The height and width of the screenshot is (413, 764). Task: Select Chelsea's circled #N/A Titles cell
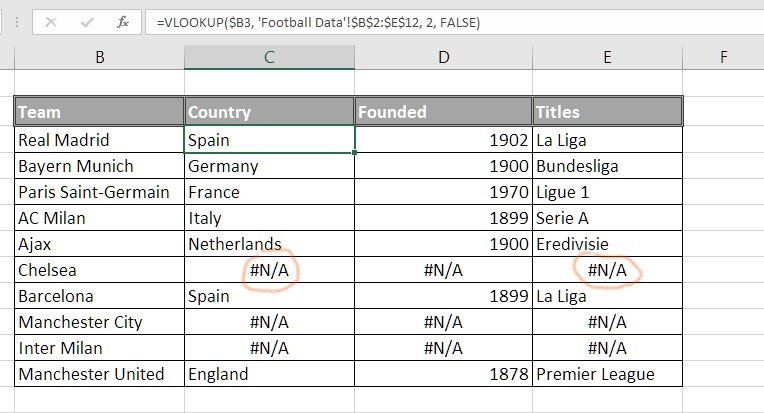coord(608,270)
